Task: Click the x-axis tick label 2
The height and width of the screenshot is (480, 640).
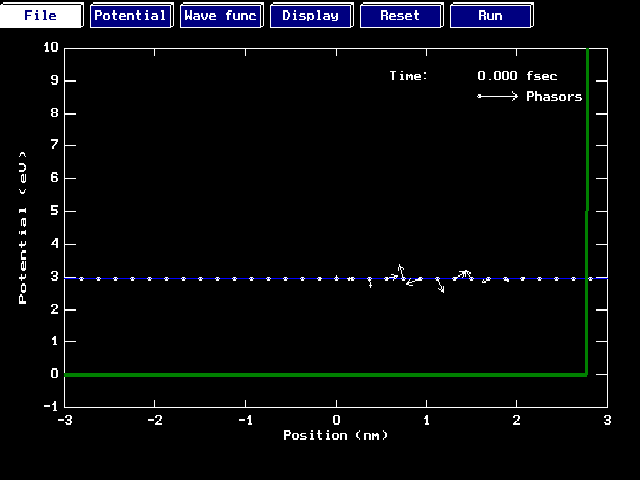Action: click(517, 420)
